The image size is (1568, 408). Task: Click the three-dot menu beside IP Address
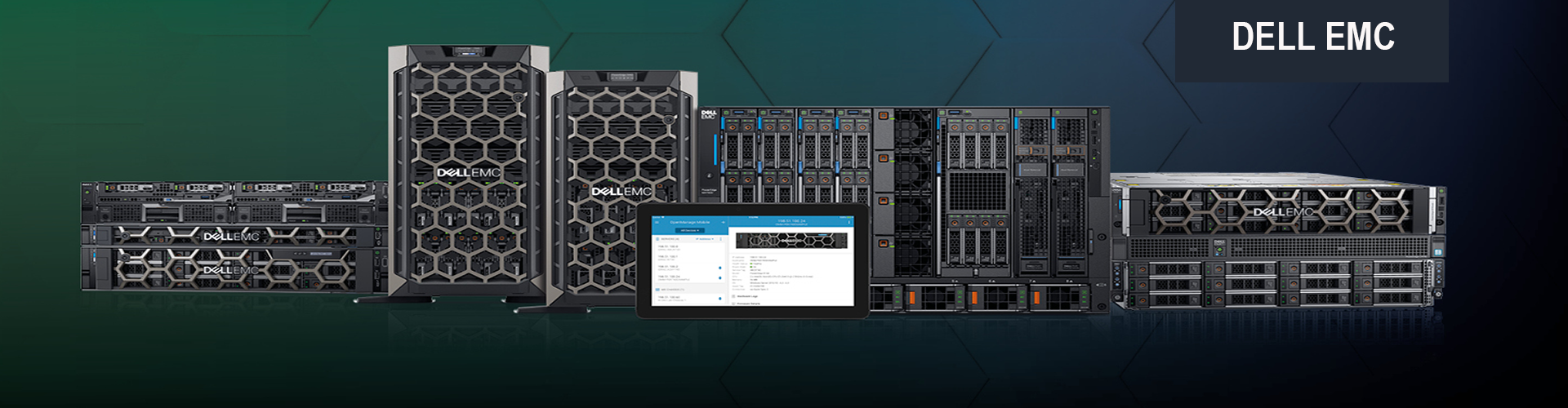[x=721, y=239]
